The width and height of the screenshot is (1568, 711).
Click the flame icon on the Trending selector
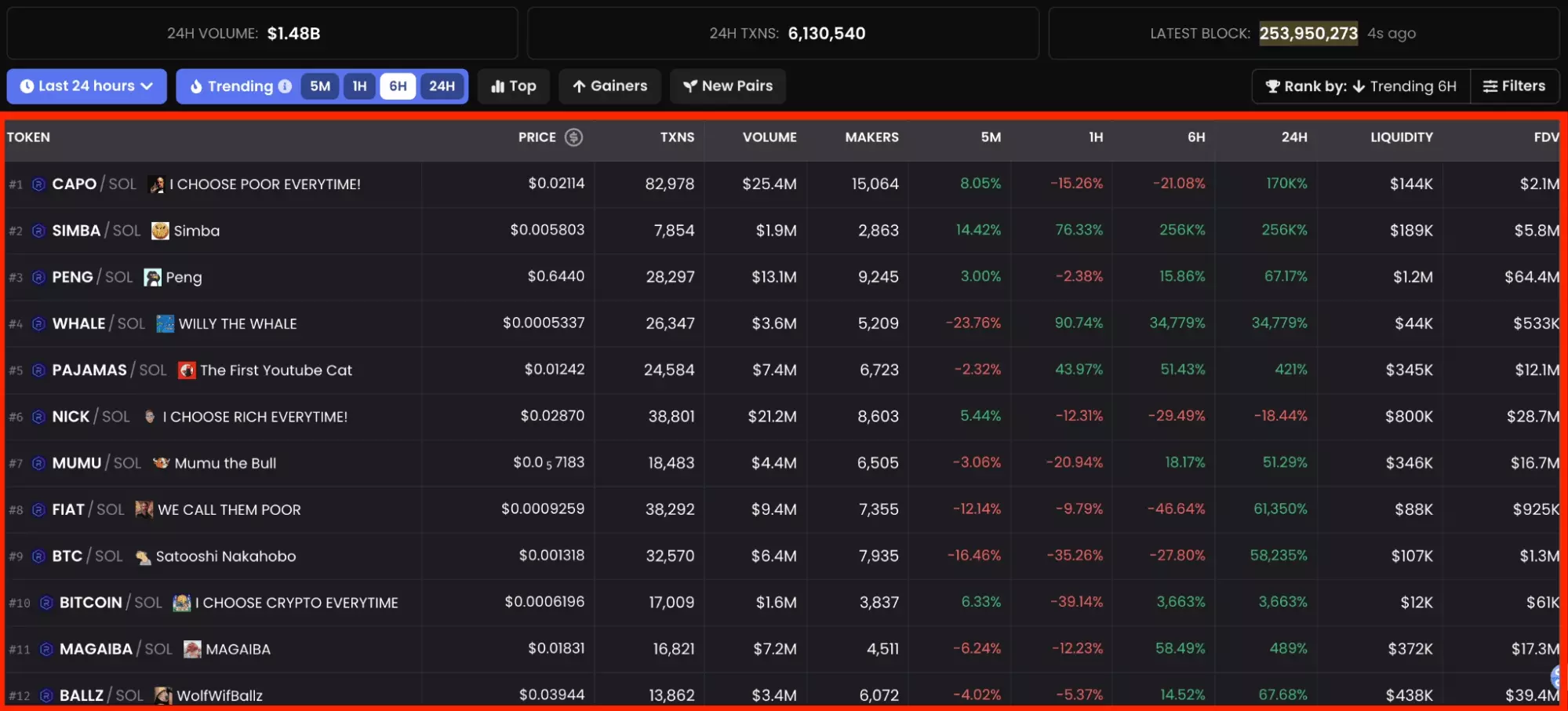tap(198, 86)
